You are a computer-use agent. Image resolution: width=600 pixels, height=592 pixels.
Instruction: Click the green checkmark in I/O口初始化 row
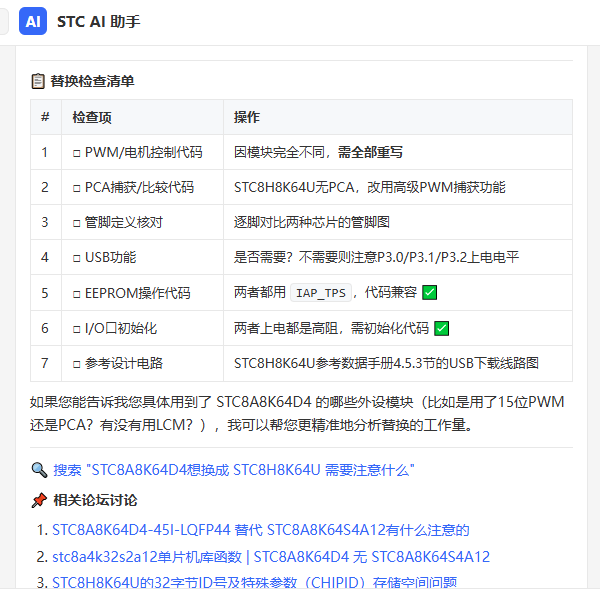coord(442,328)
